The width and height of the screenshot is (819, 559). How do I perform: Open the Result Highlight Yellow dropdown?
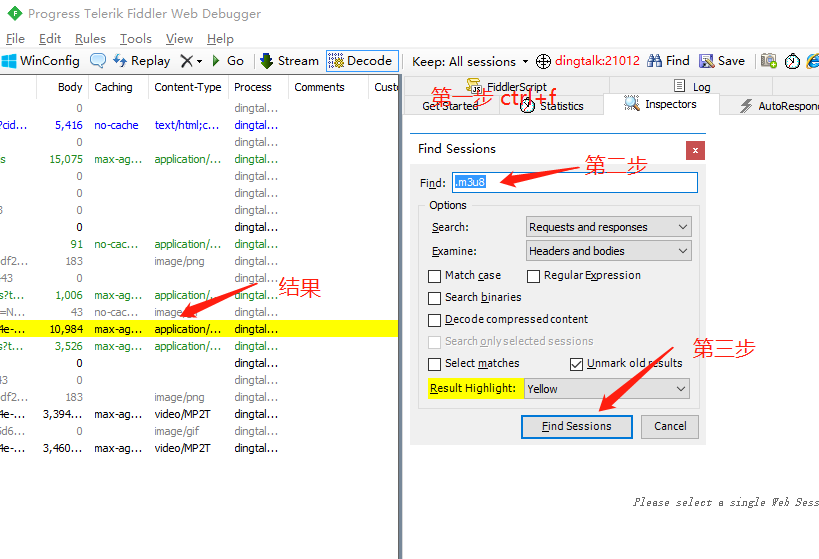606,389
